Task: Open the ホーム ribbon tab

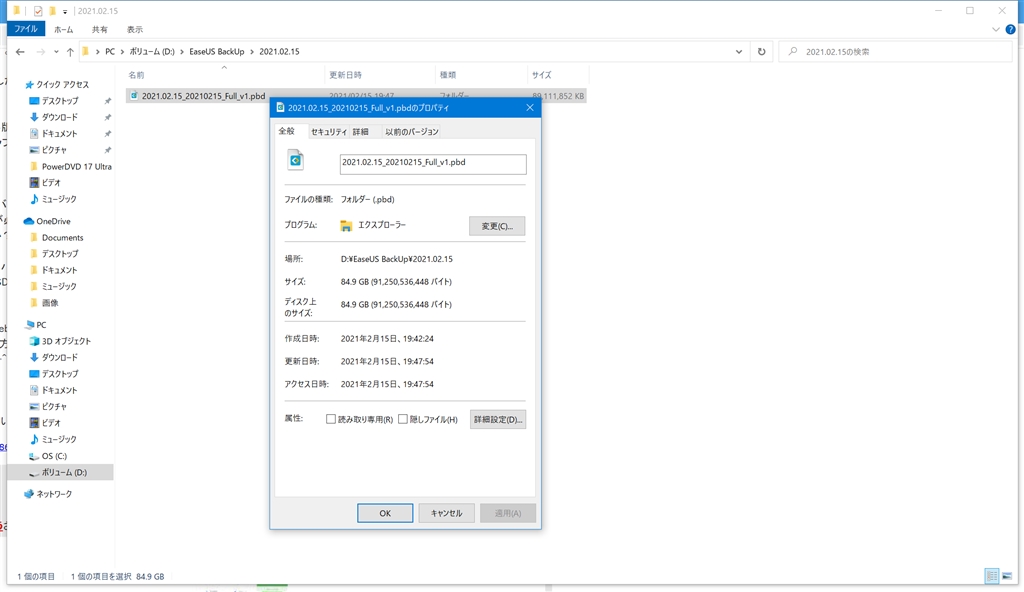Action: point(63,29)
